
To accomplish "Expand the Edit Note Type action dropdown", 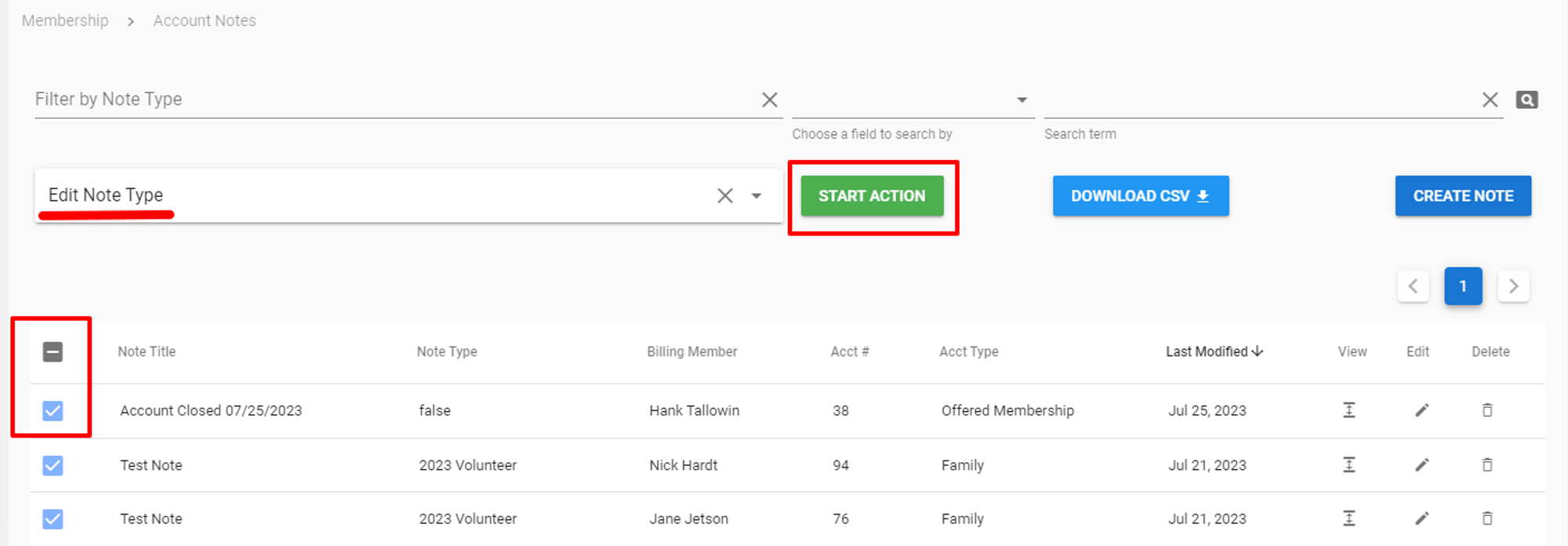I will [x=757, y=196].
